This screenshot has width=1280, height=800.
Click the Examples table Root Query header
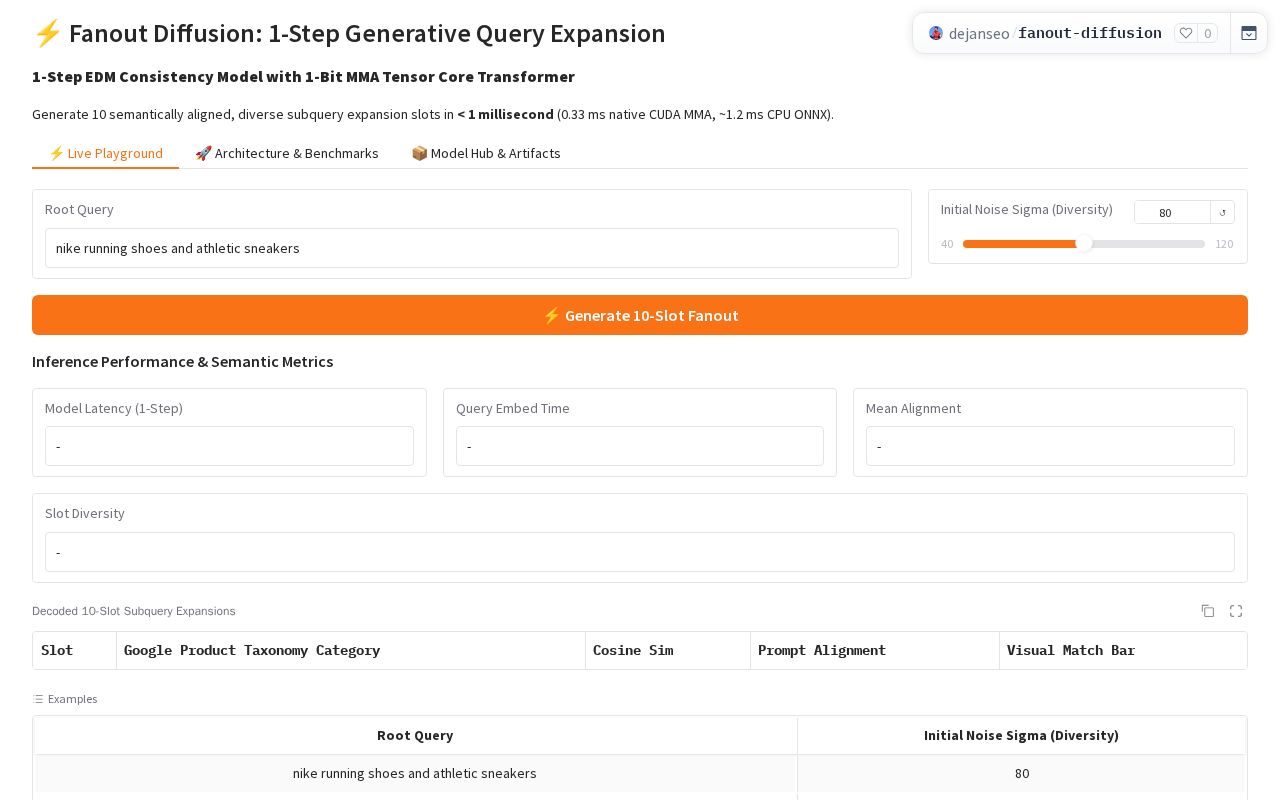coord(415,735)
